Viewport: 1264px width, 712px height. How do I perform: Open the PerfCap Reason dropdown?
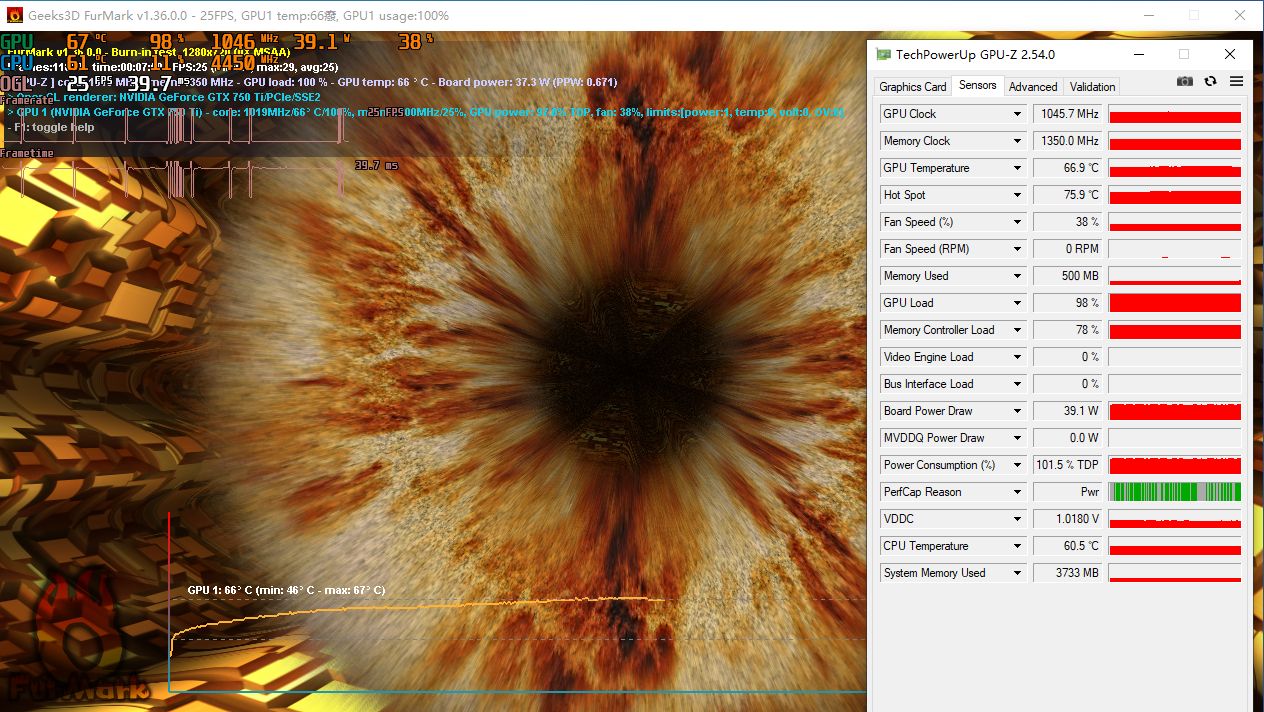point(1017,492)
